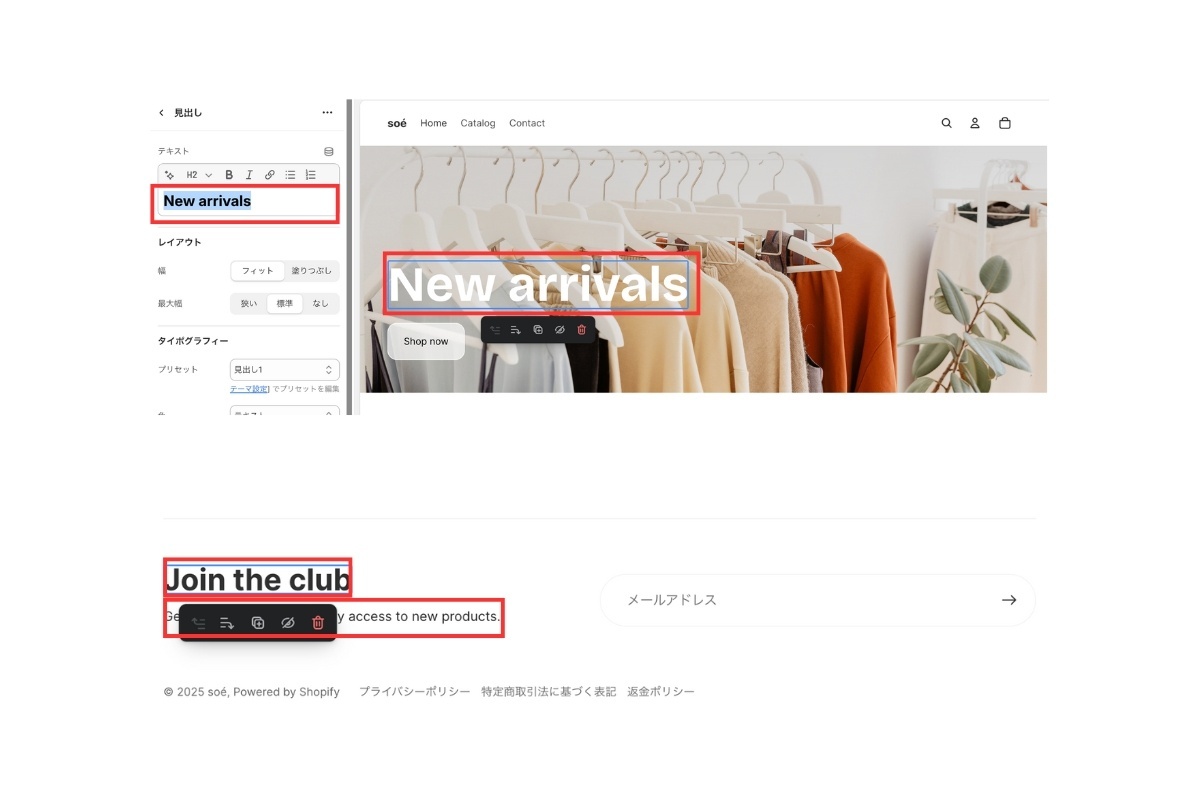Click the タイポグラフィー section label
1200x800 pixels.
[x=193, y=341]
